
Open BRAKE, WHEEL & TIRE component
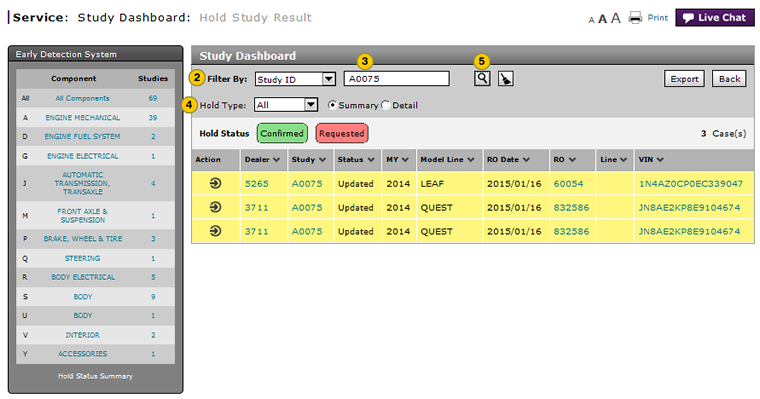[82, 239]
